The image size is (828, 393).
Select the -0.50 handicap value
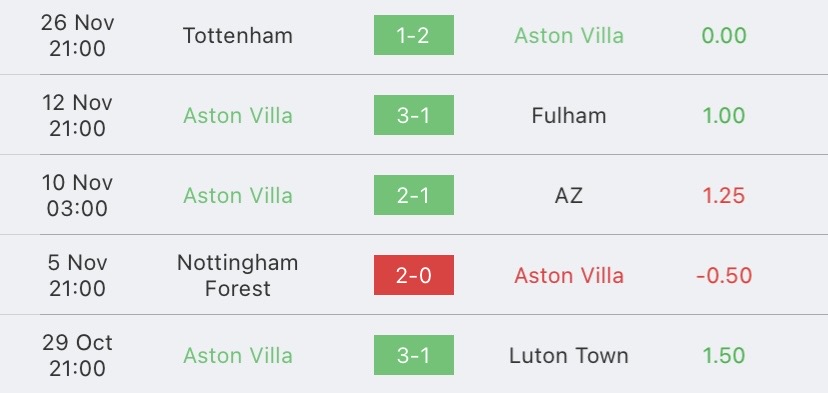click(x=724, y=275)
